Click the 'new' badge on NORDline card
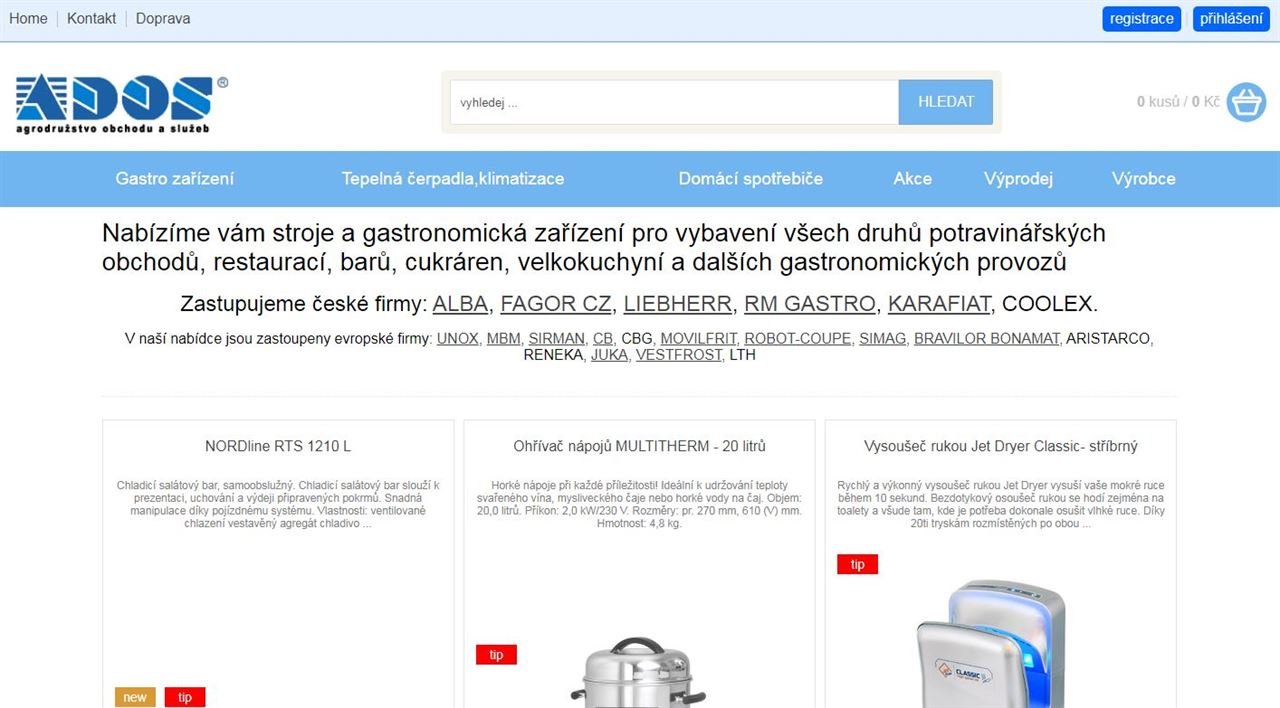Screen dimensions: 1280x708 [x=135, y=697]
